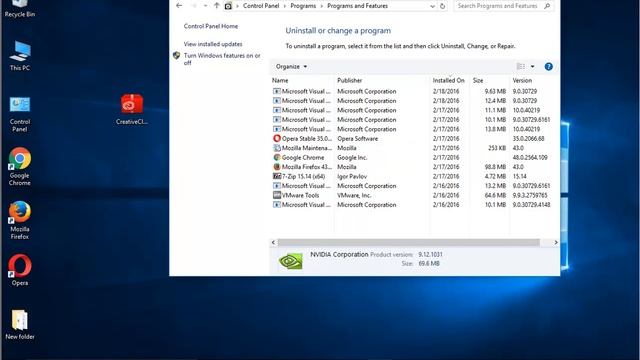Image resolution: width=640 pixels, height=360 pixels.
Task: Click the Back navigation arrow
Action: point(179,6)
